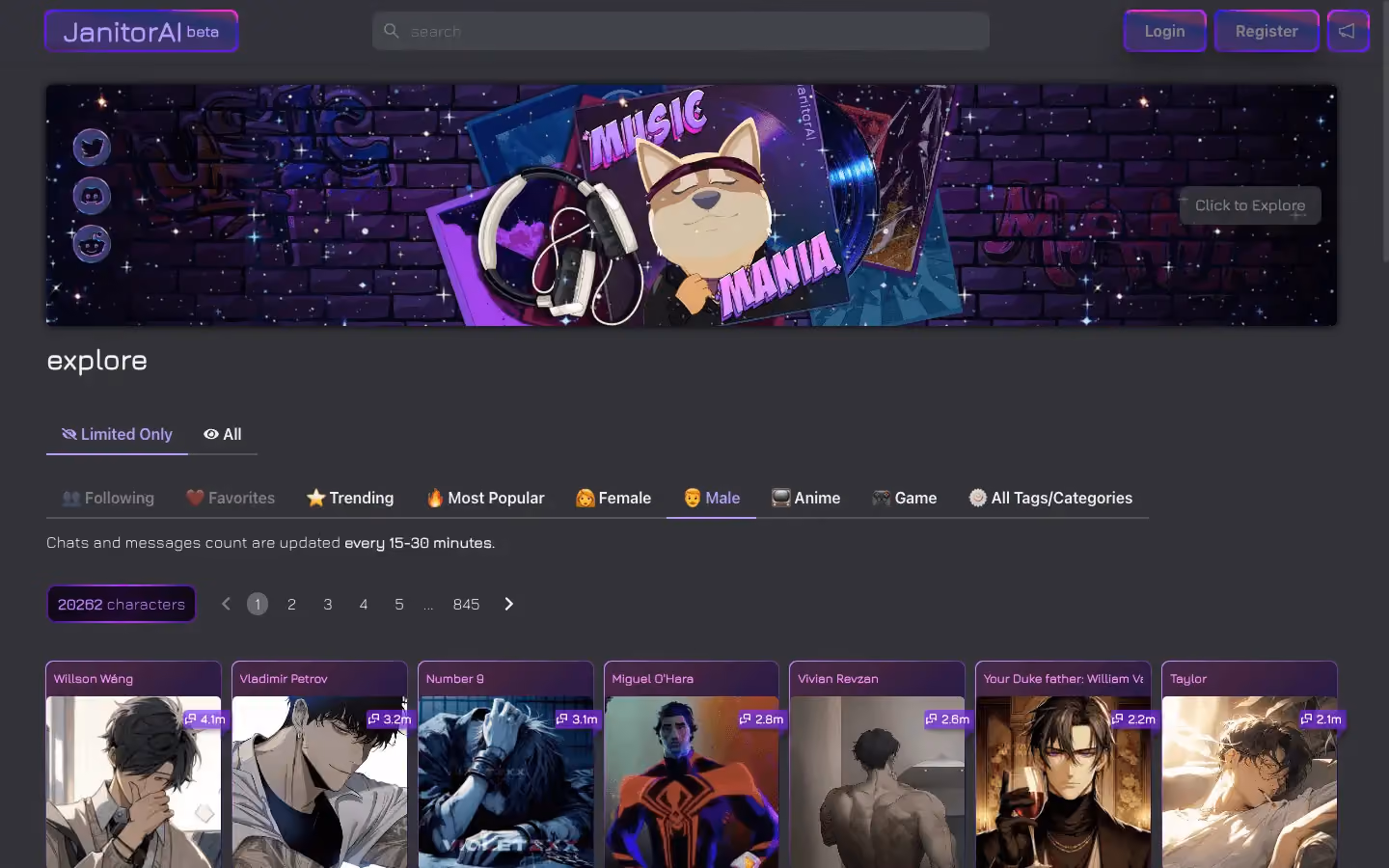The width and height of the screenshot is (1389, 868).
Task: Open the Favorites tab
Action: coord(231,498)
